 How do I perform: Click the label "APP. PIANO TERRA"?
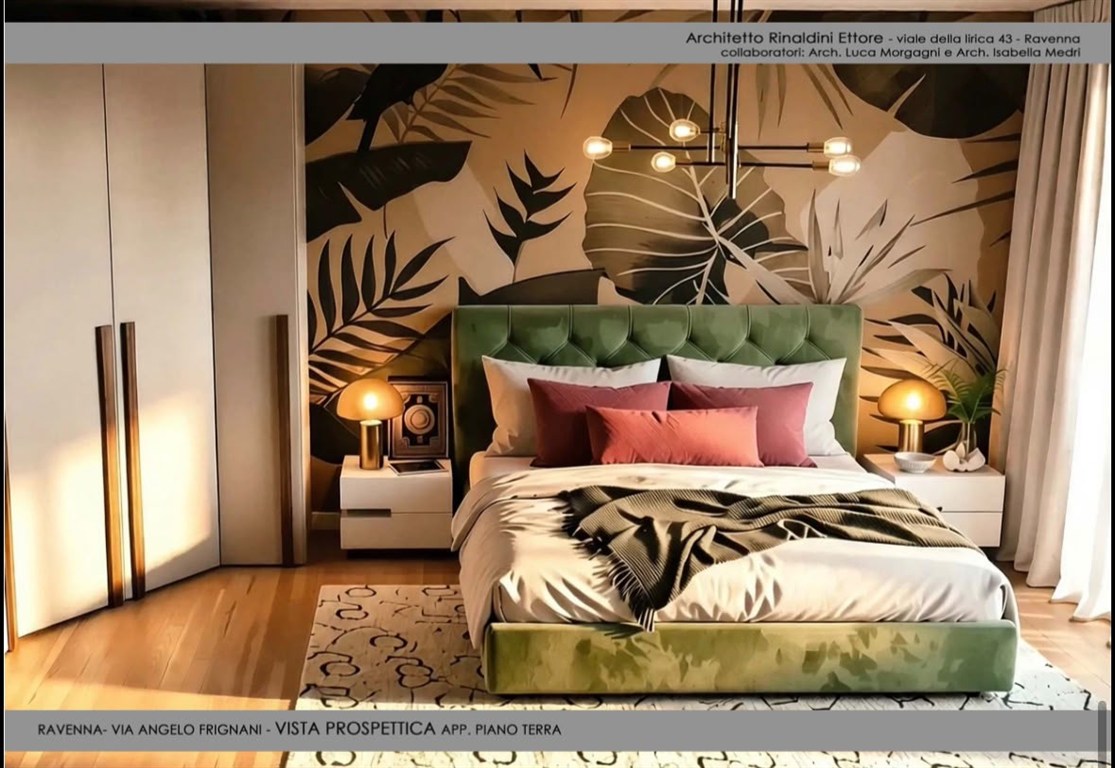pos(501,730)
